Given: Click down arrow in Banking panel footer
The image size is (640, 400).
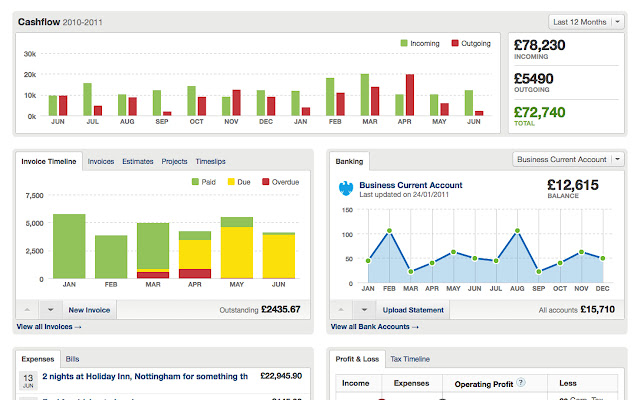Looking at the screenshot, I should coord(363,310).
